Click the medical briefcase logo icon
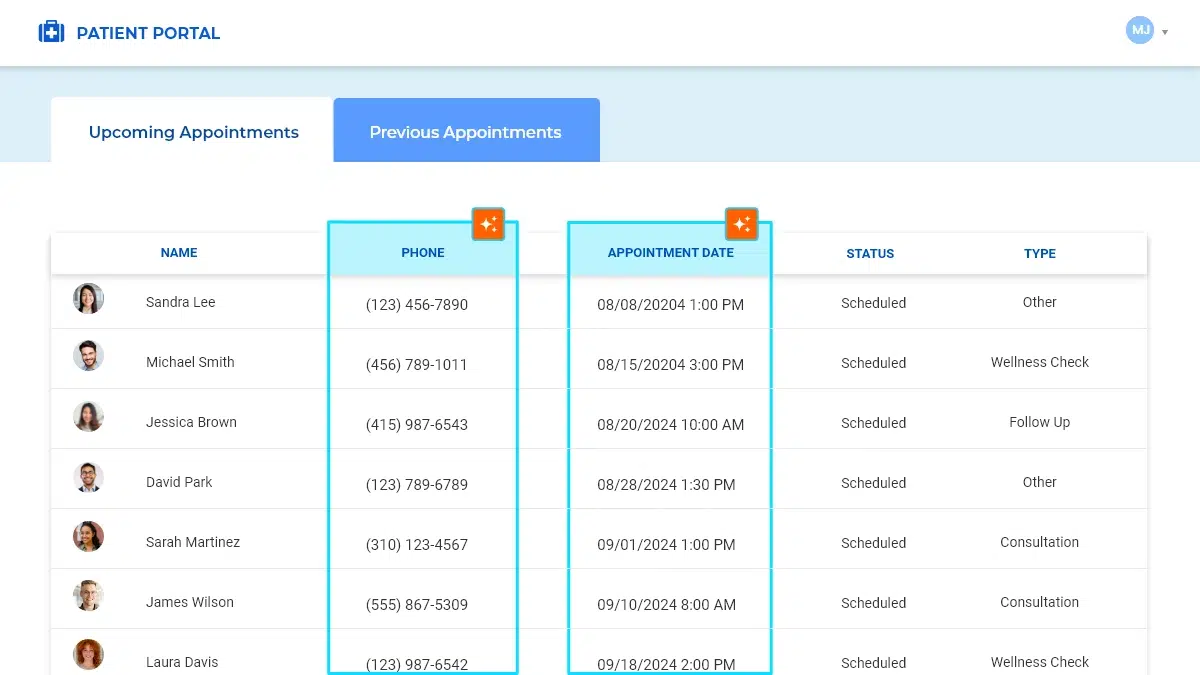Image resolution: width=1200 pixels, height=675 pixels. 51,33
